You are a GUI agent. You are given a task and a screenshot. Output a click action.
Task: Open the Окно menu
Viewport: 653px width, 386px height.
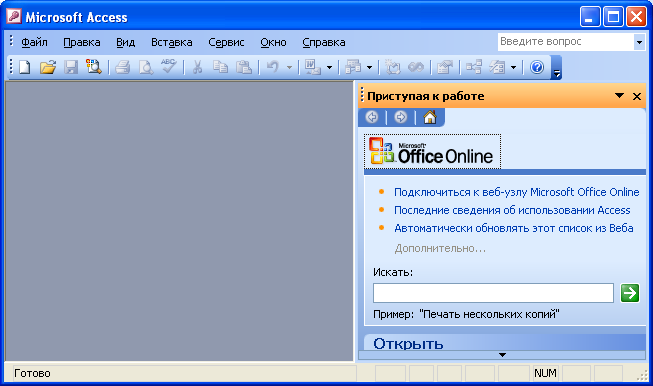coord(273,42)
